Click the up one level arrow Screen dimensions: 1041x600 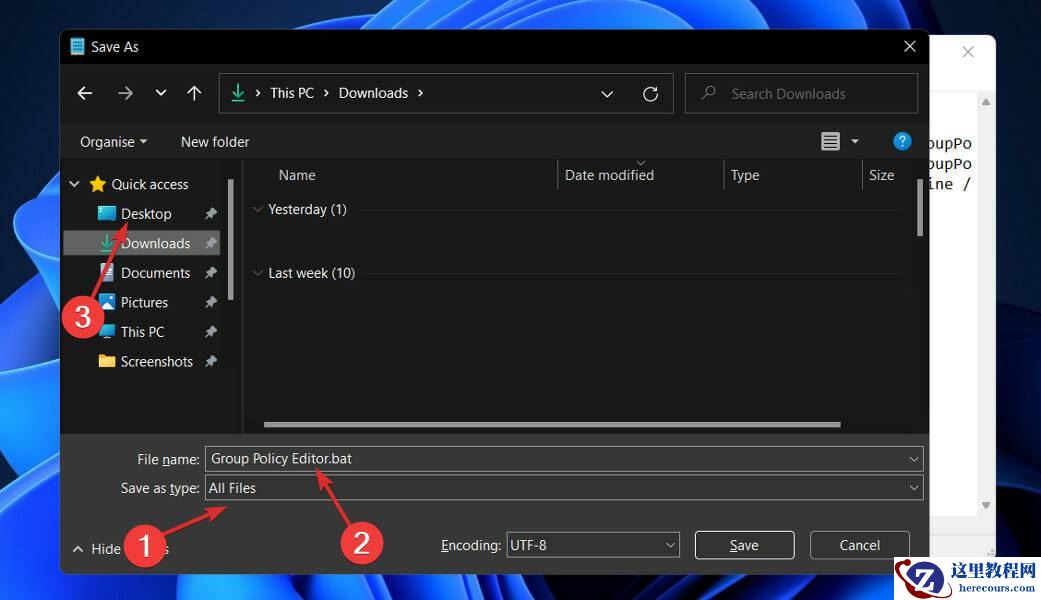coord(194,93)
